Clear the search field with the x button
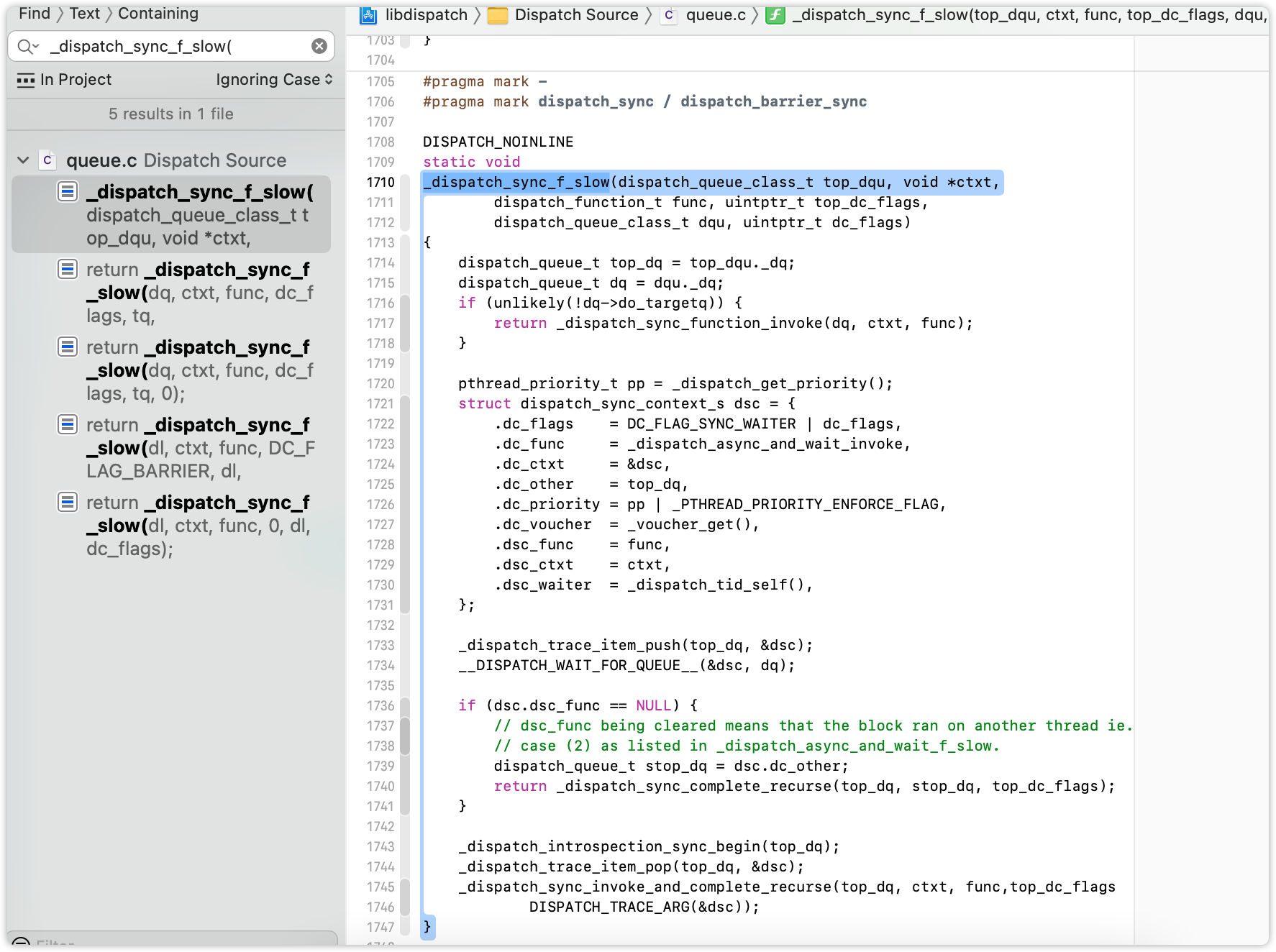This screenshot has height=952, width=1276. [x=319, y=46]
